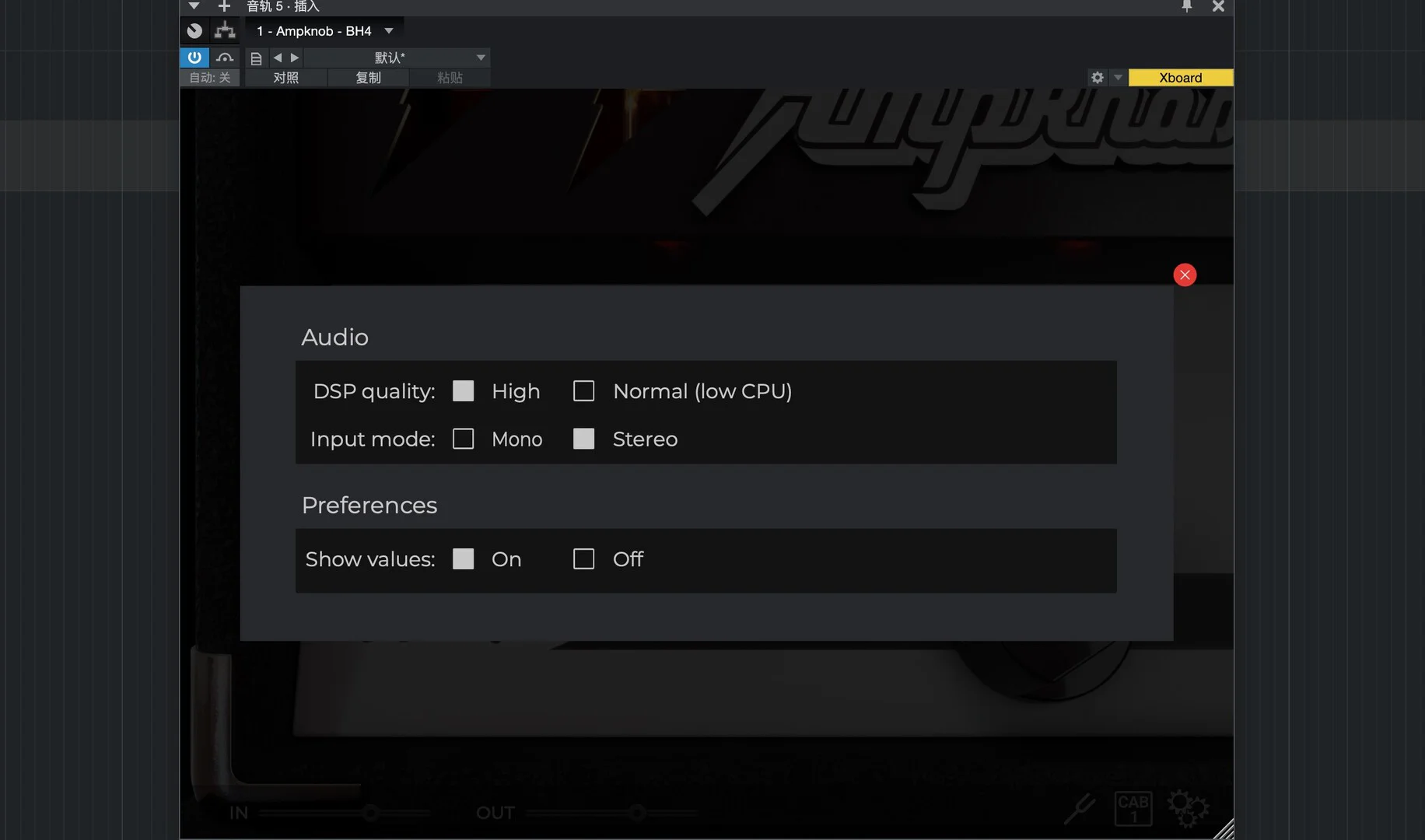Toggle the plugin power bypass button
Image resolution: width=1425 pixels, height=840 pixels.
point(194,58)
